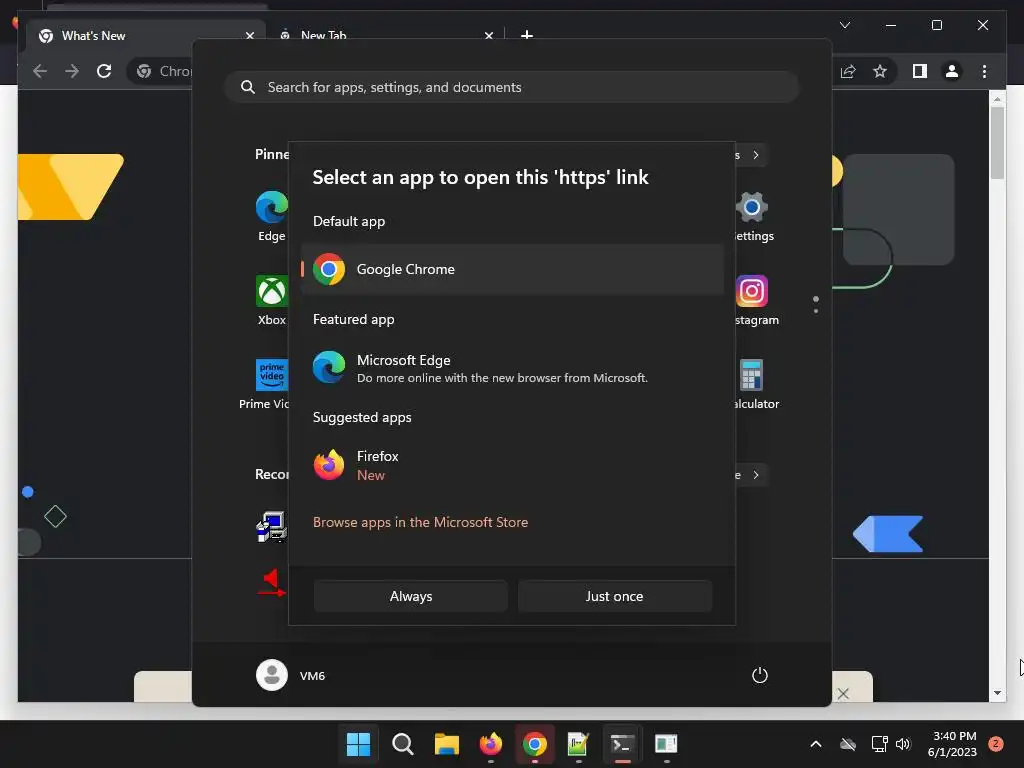Click the Just once button
Screen dimensions: 1024x768
615,596
